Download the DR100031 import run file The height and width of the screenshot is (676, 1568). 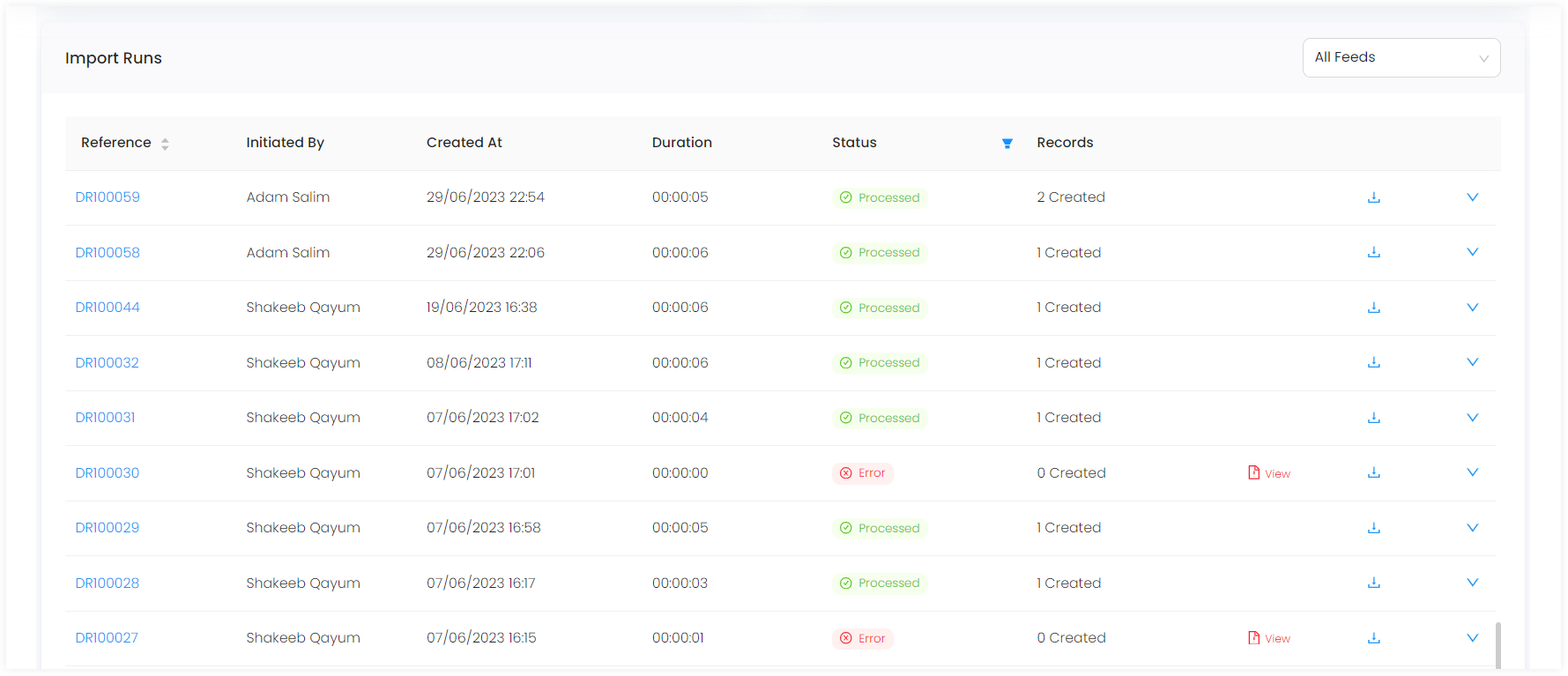pos(1373,418)
